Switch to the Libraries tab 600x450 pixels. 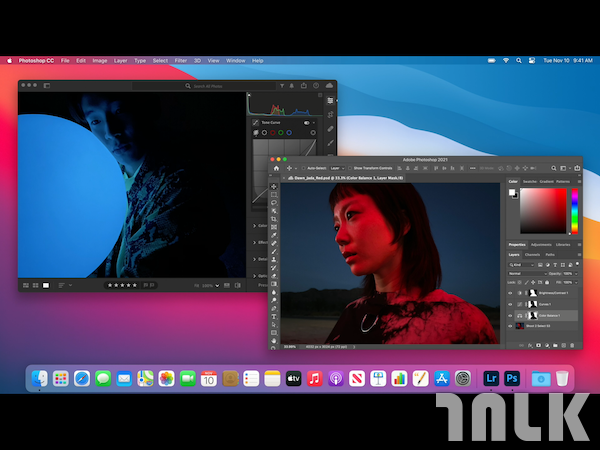pos(563,245)
